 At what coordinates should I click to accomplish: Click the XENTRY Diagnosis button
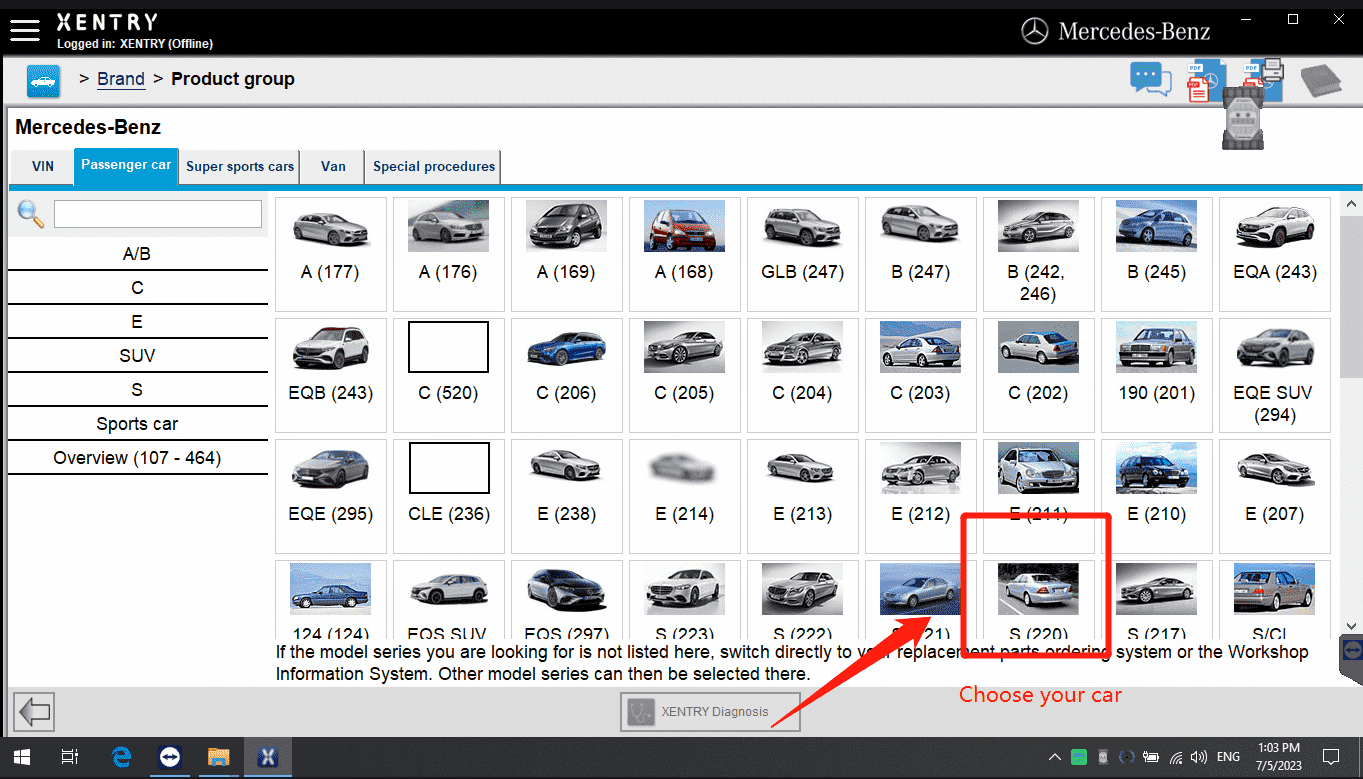710,712
